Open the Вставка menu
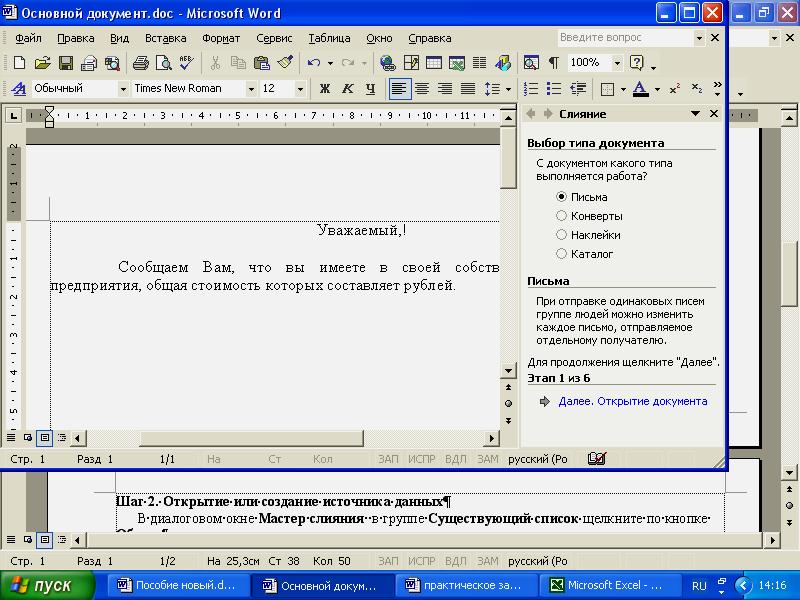 point(165,38)
